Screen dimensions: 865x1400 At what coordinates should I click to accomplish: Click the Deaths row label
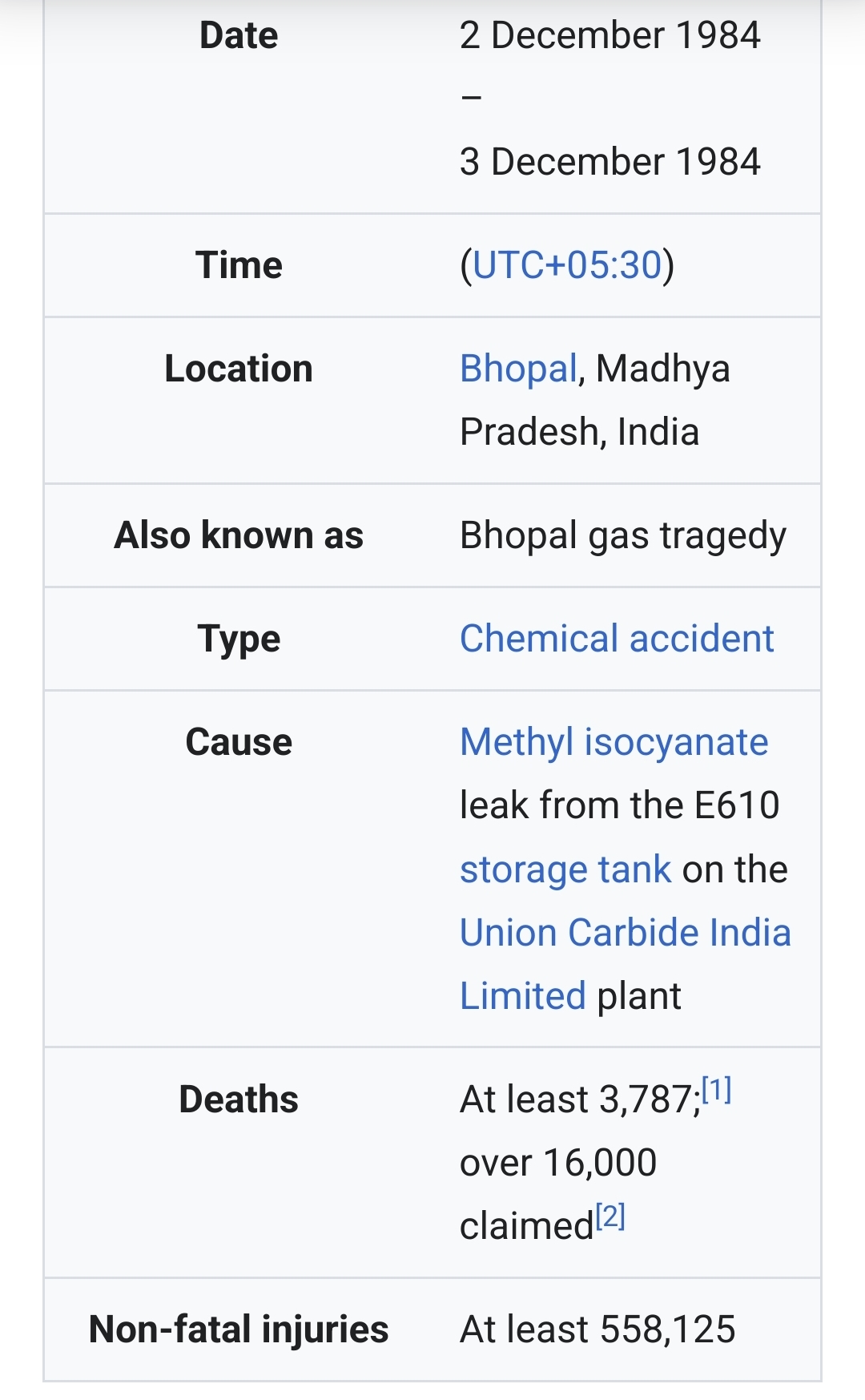pyautogui.click(x=239, y=1099)
